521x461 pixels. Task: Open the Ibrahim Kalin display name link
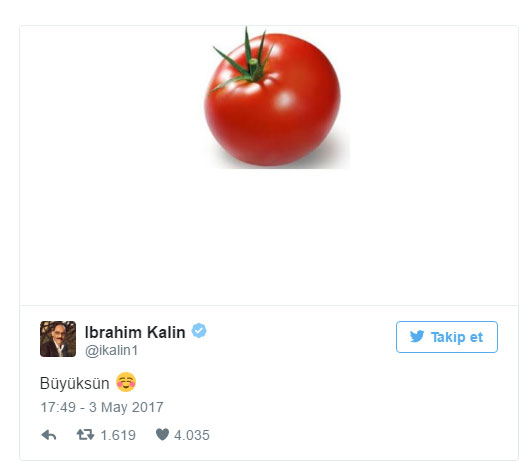tap(135, 332)
